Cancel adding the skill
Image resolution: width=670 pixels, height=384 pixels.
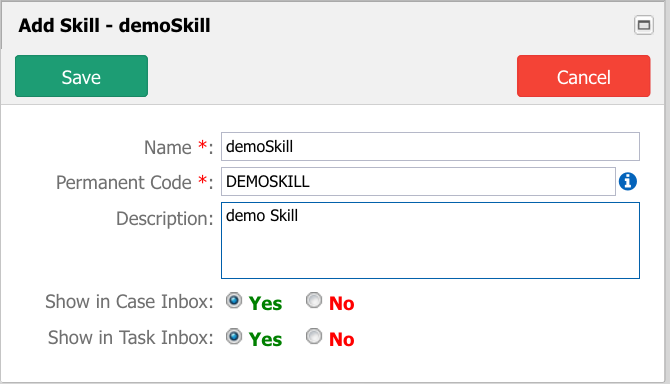pyautogui.click(x=584, y=76)
